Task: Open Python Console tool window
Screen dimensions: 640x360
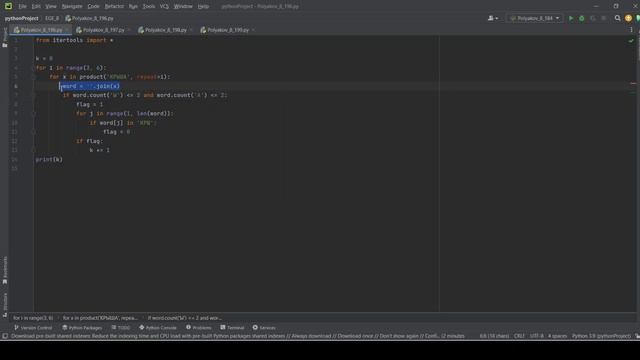Action: (x=158, y=328)
